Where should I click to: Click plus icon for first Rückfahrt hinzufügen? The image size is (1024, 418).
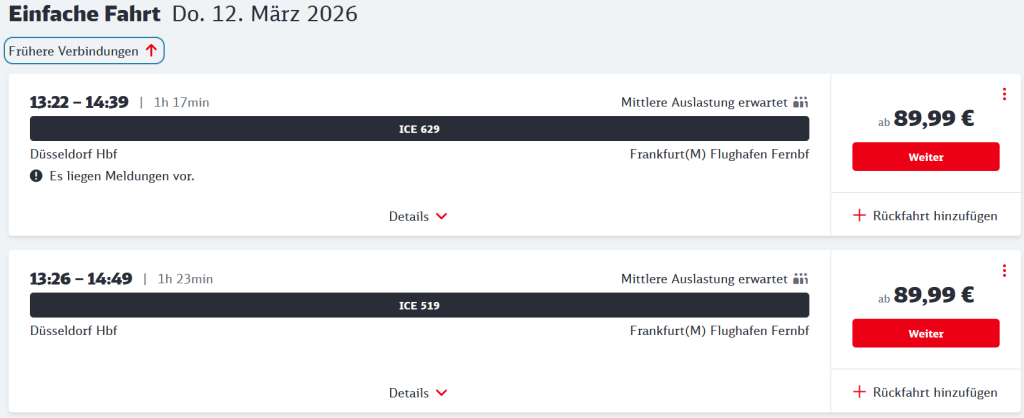[858, 215]
